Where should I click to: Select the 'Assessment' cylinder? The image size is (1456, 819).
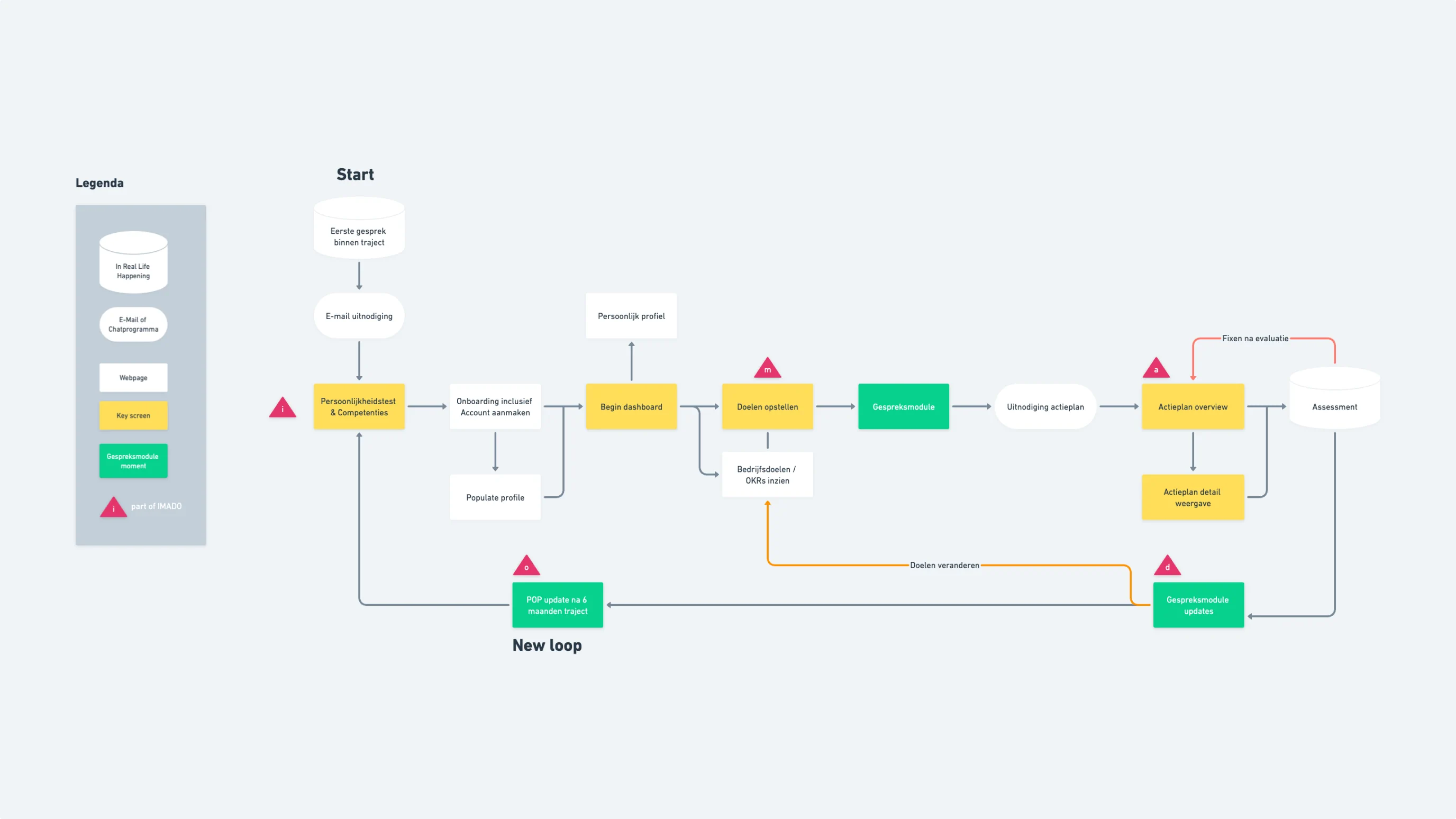pyautogui.click(x=1335, y=398)
